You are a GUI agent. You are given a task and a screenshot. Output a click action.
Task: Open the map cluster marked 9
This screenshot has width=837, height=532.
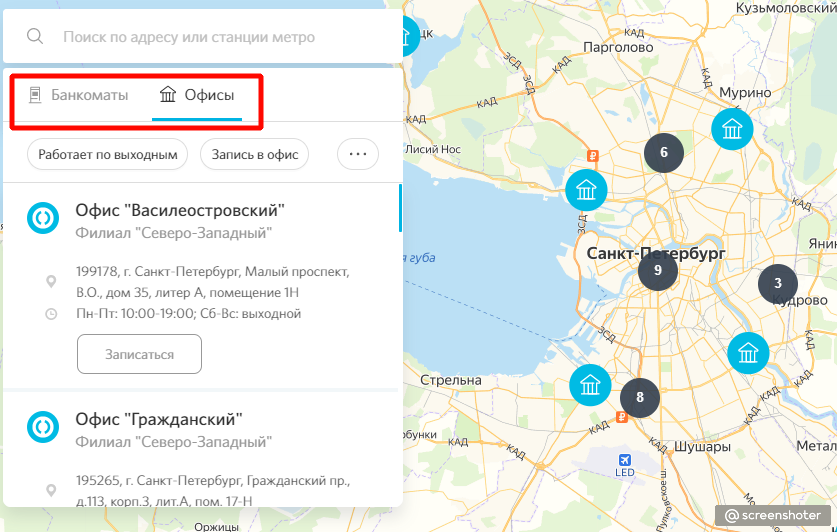pyautogui.click(x=658, y=270)
